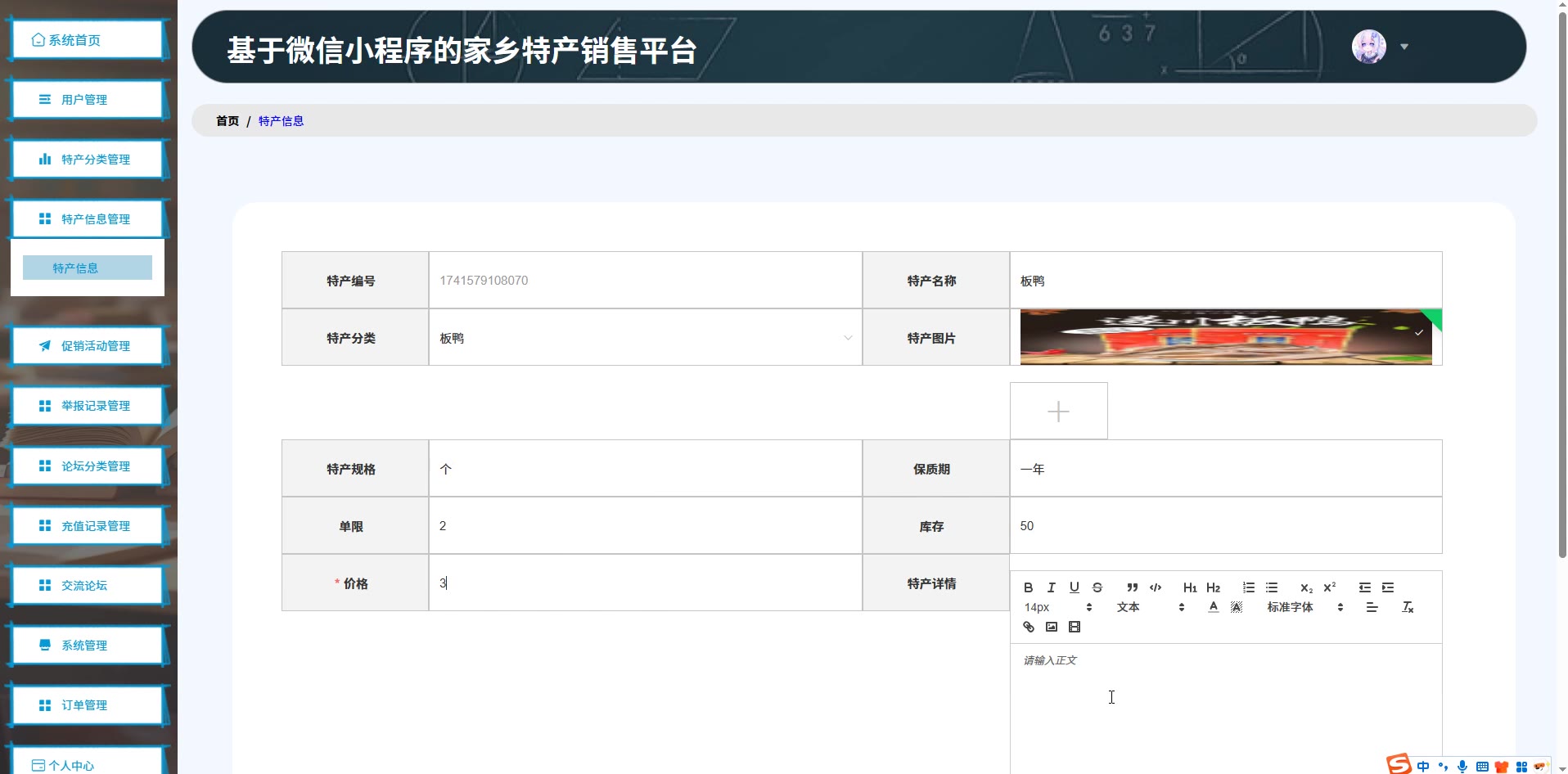
Task: Open 举报记录管理 in the sidebar
Action: pos(88,405)
